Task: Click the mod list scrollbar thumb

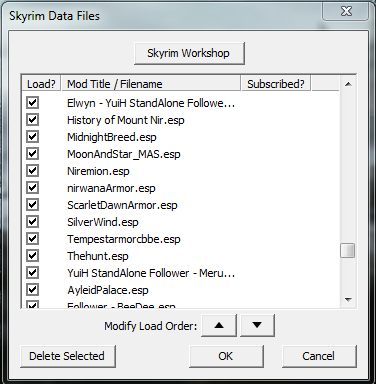Action: 348,251
